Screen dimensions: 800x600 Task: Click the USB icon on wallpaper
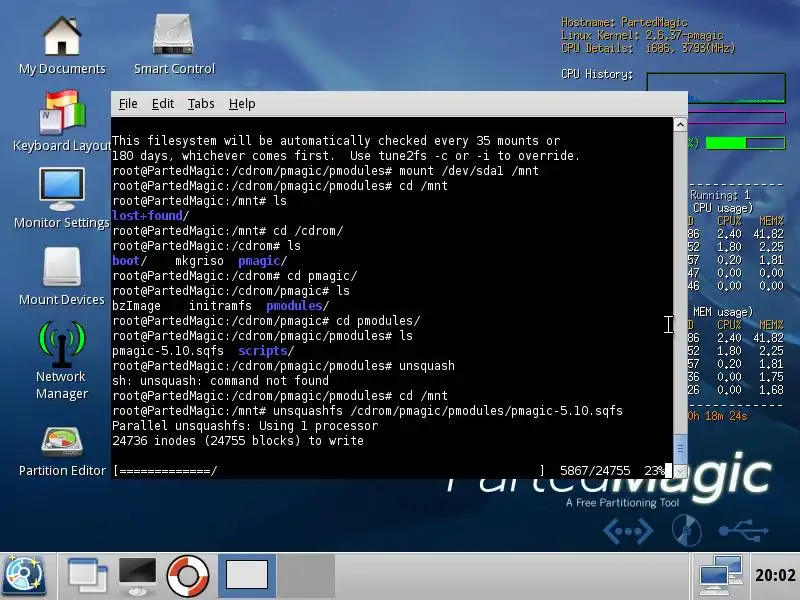point(743,531)
